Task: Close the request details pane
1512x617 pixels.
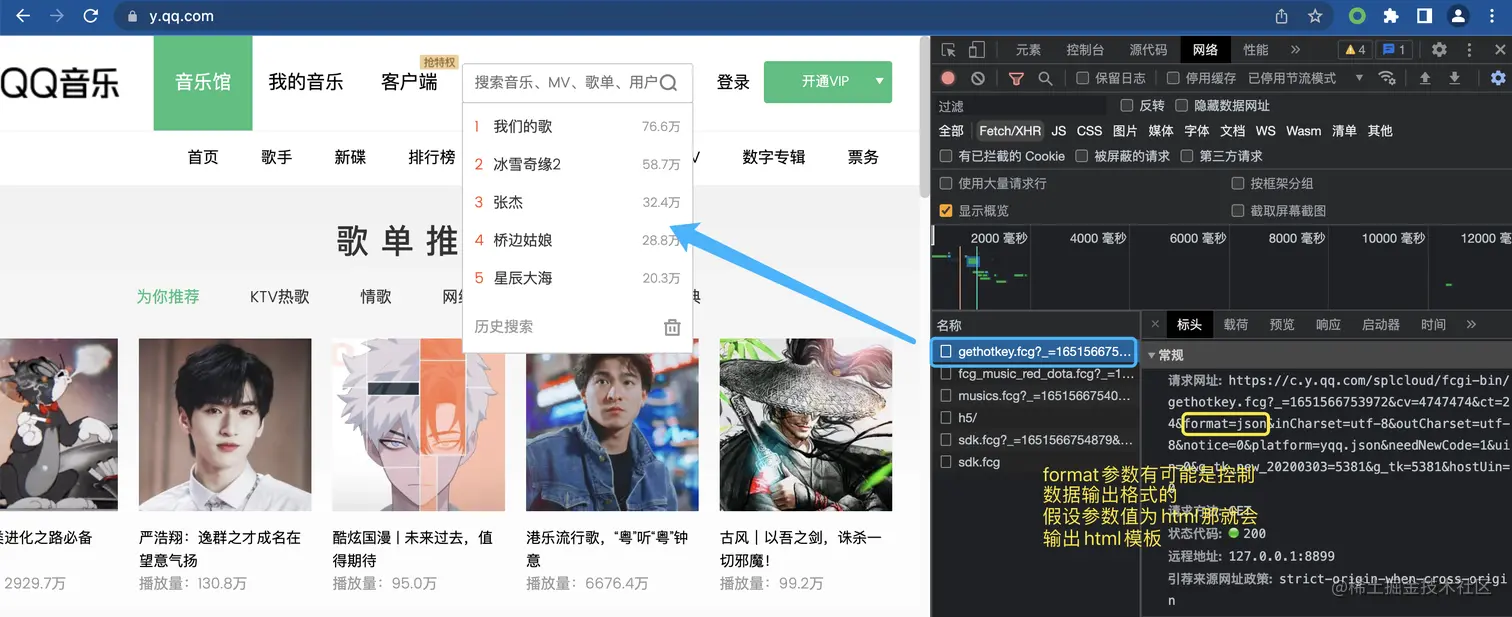Action: (x=1155, y=324)
